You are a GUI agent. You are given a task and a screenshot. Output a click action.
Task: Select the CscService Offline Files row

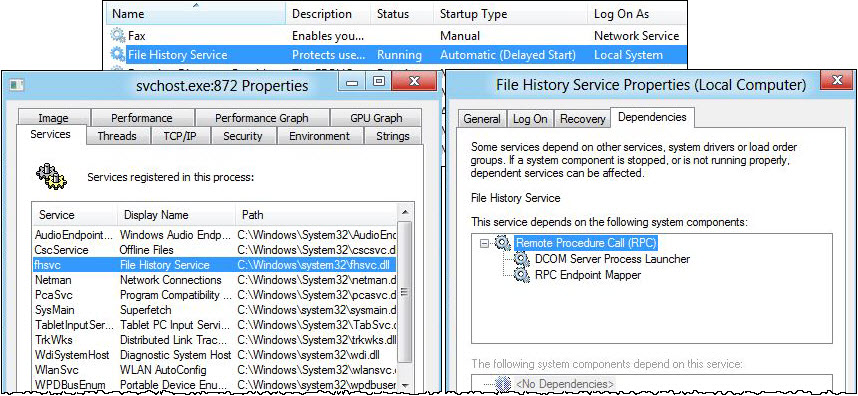click(x=214, y=250)
